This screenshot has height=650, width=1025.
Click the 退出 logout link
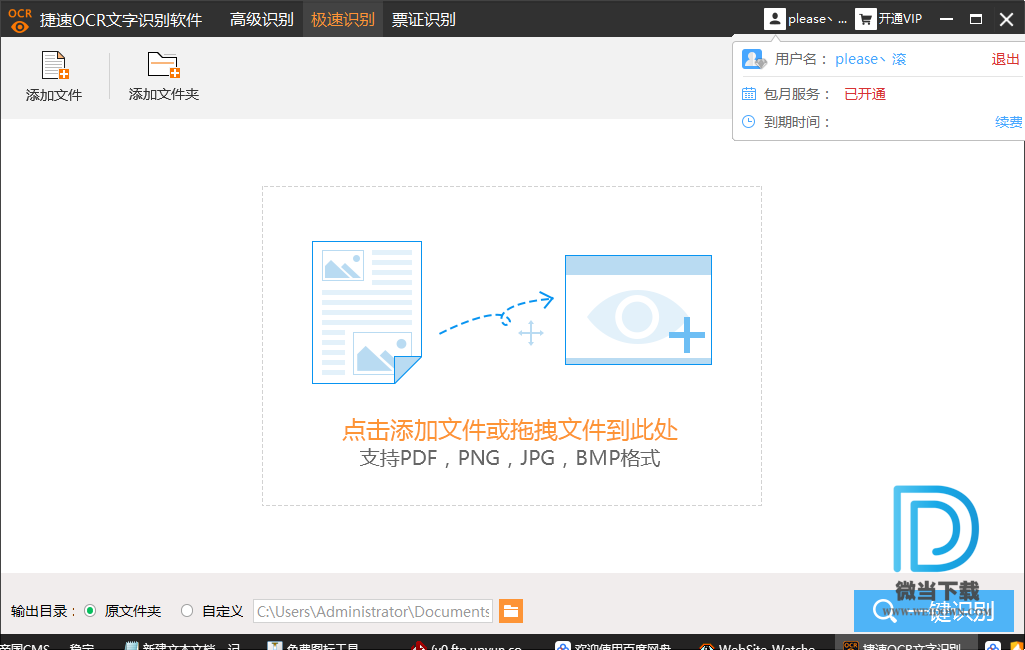[x=1005, y=60]
